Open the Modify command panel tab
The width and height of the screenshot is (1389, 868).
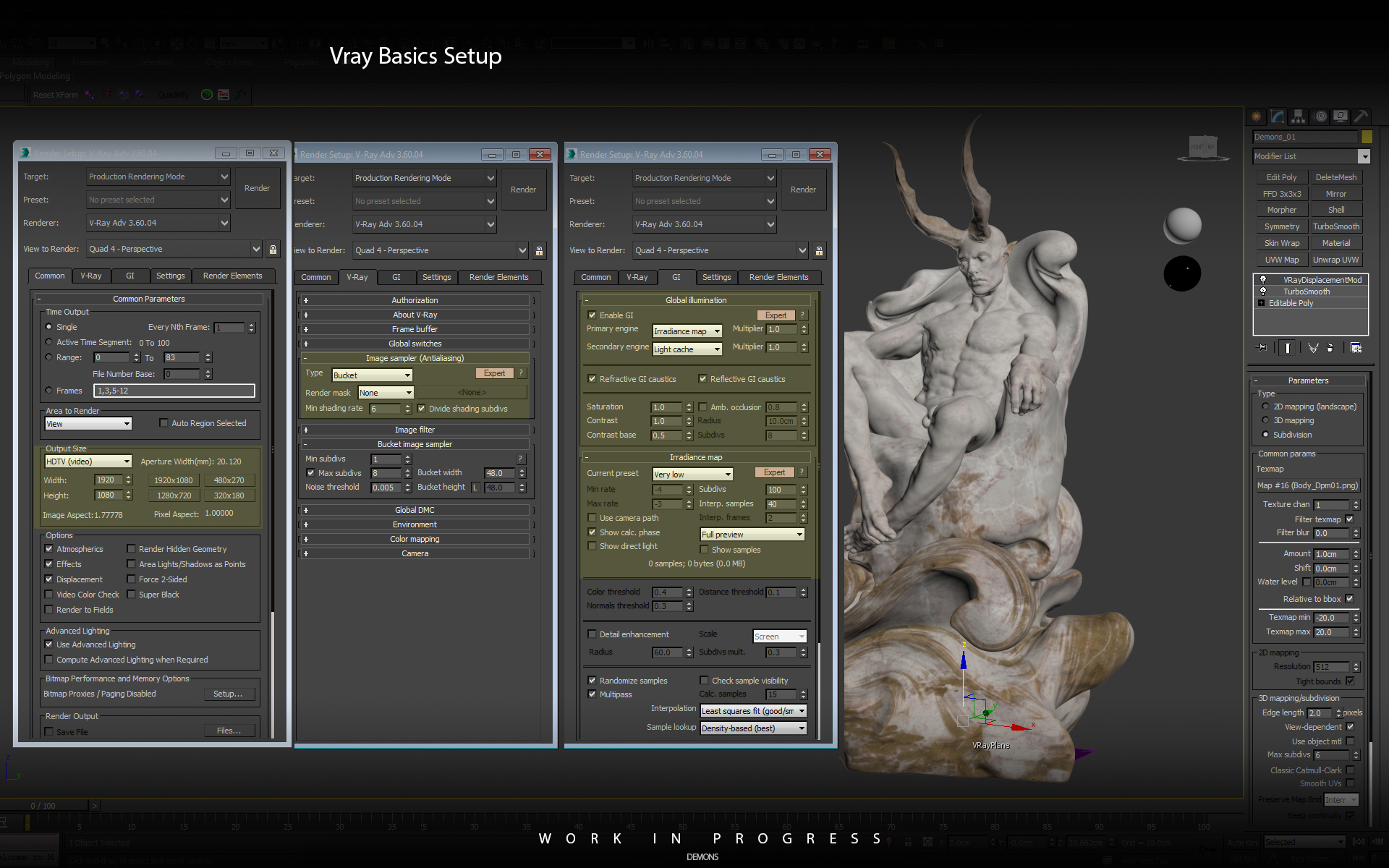click(1278, 116)
